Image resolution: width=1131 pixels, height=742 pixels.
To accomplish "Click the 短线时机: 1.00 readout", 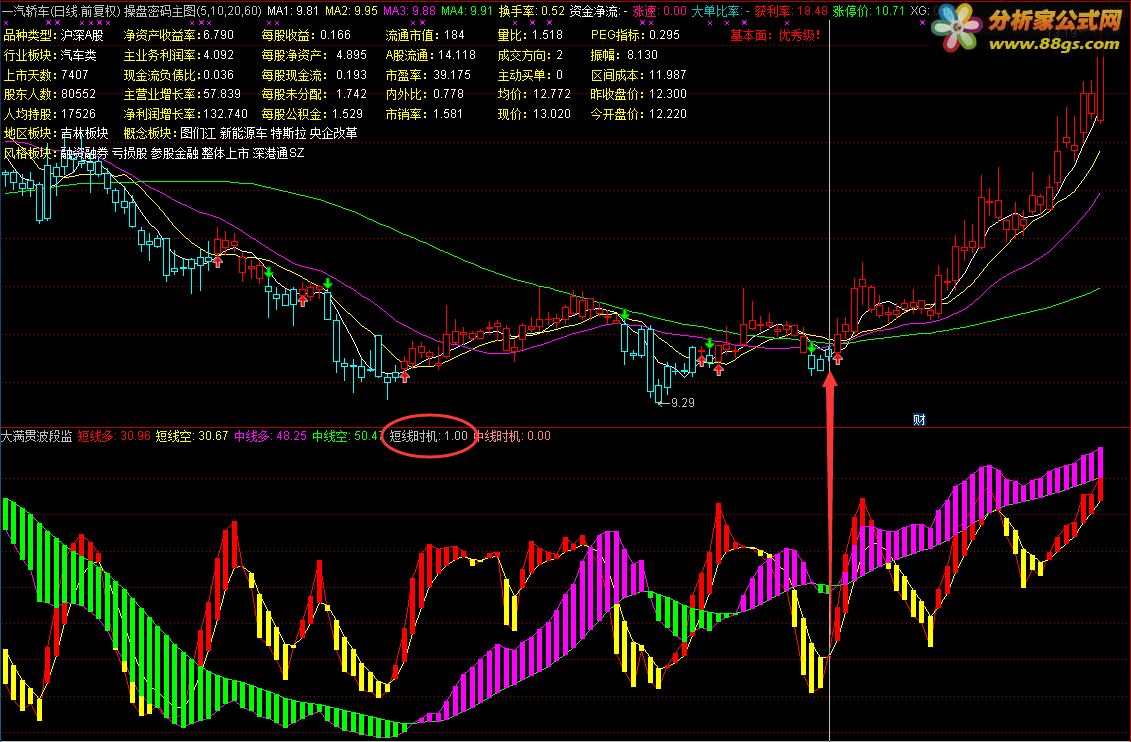I will coord(428,436).
